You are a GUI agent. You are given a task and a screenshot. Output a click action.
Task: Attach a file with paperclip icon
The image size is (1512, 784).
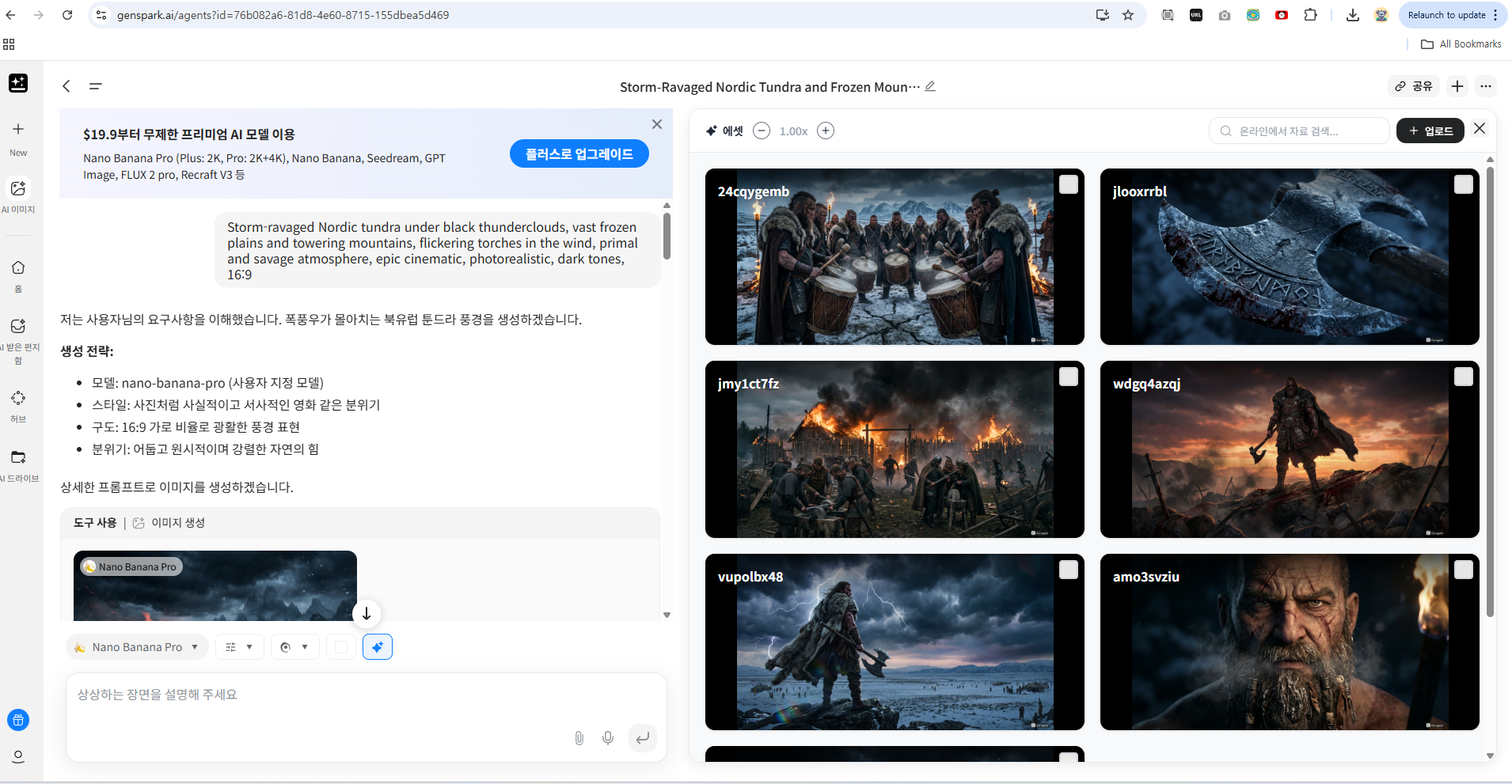579,738
